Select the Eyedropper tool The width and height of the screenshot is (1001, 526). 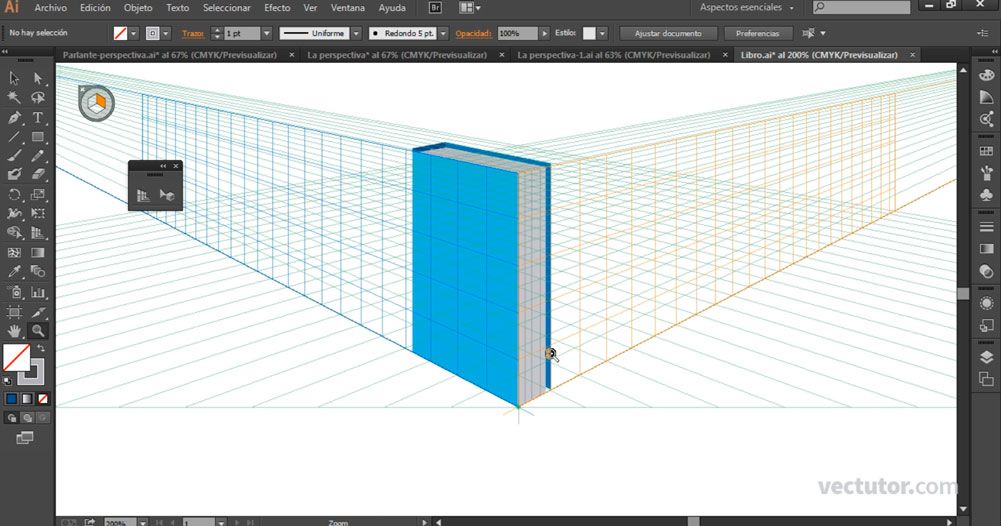click(14, 272)
